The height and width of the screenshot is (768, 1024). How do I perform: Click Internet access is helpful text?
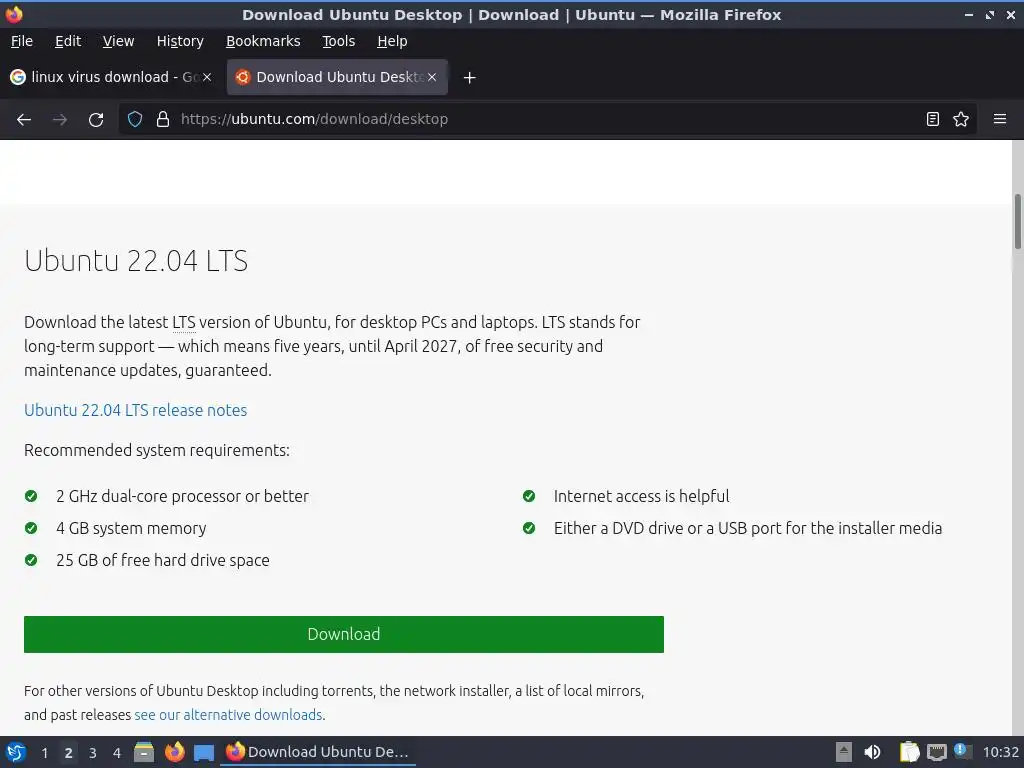tap(641, 496)
